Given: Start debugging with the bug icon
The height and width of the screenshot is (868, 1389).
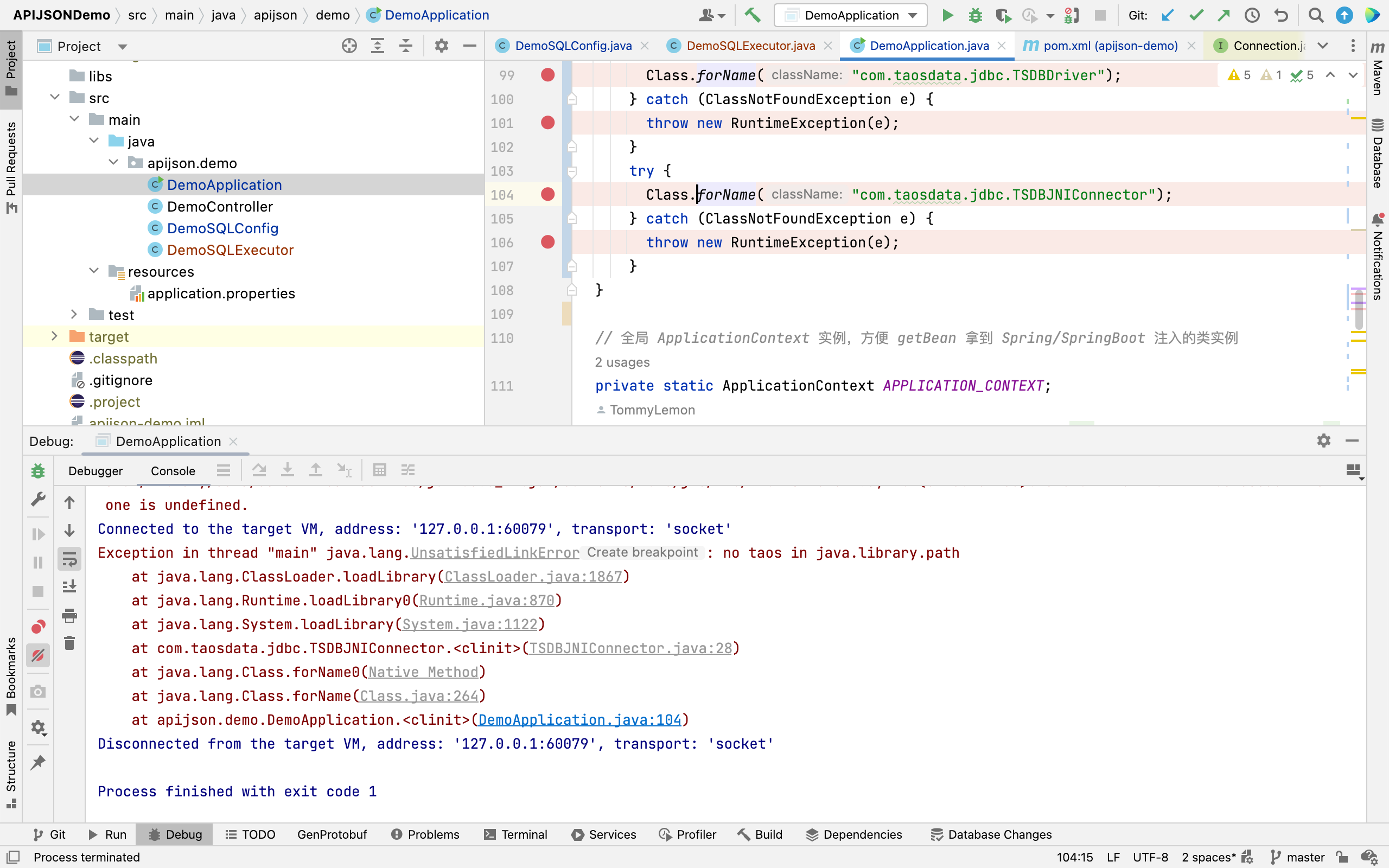Looking at the screenshot, I should coord(975,16).
